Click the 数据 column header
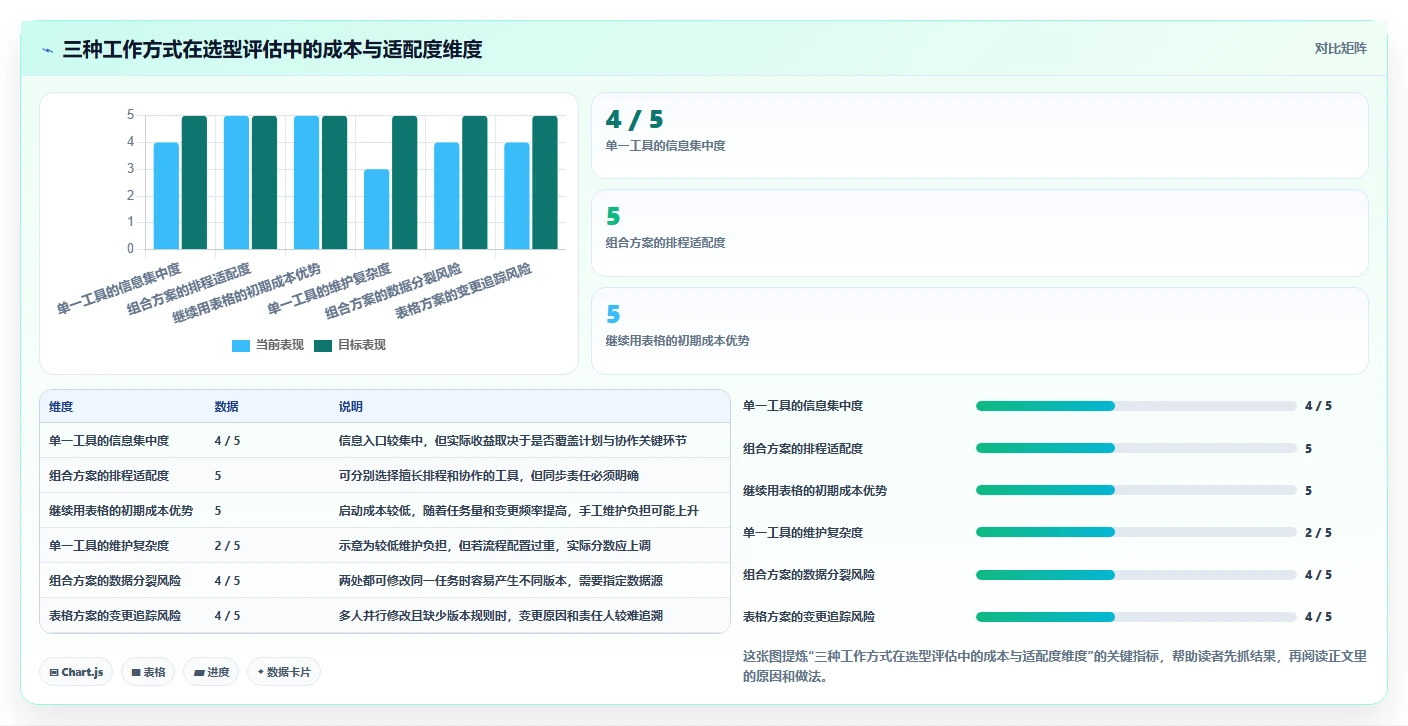1408x726 pixels. coord(226,407)
